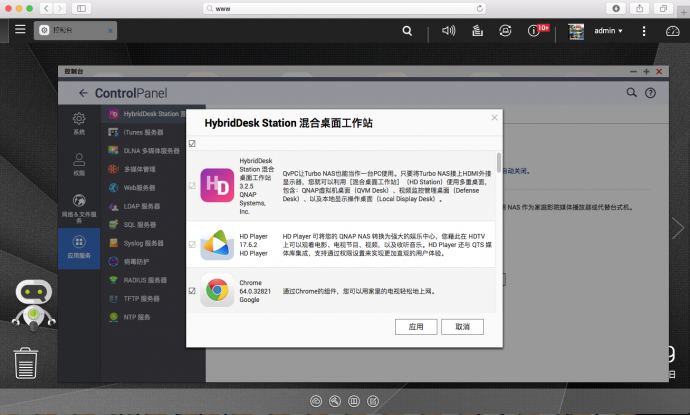Open external devices sync icon
Screen dimensions: 690x415
505,31
